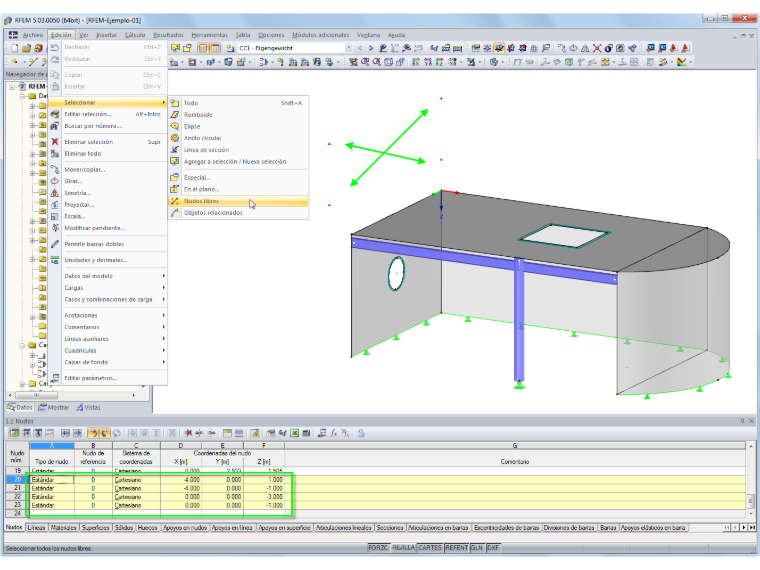Click the 'Eliminar selección' red X icon
The width and height of the screenshot is (760, 570).
pos(55,142)
